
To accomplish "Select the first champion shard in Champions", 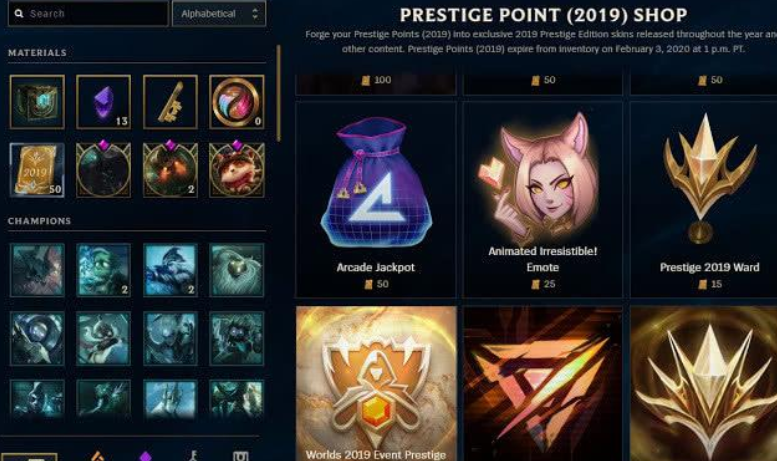I will click(x=37, y=270).
